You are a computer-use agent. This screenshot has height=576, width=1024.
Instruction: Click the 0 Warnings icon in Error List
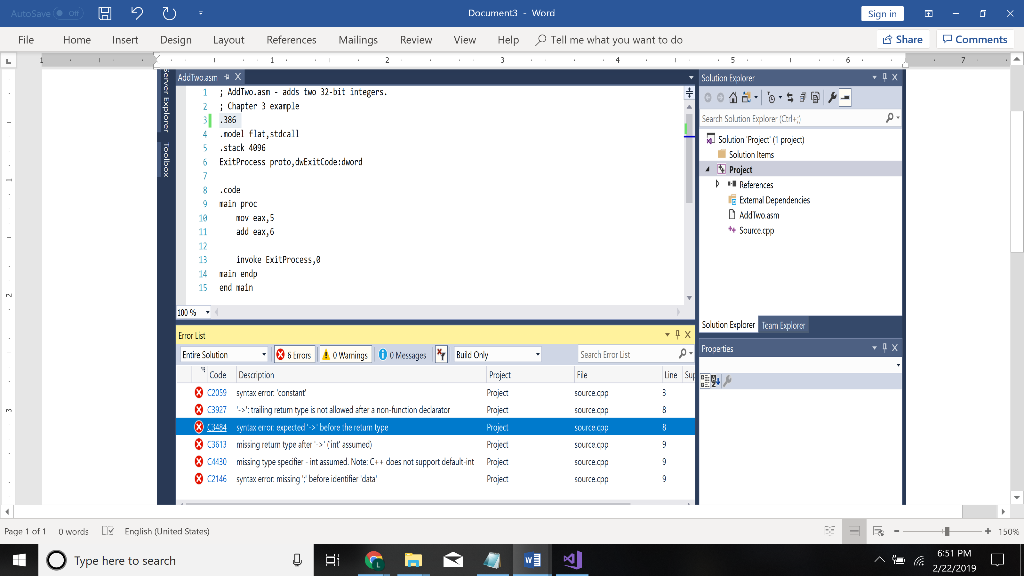pos(345,354)
